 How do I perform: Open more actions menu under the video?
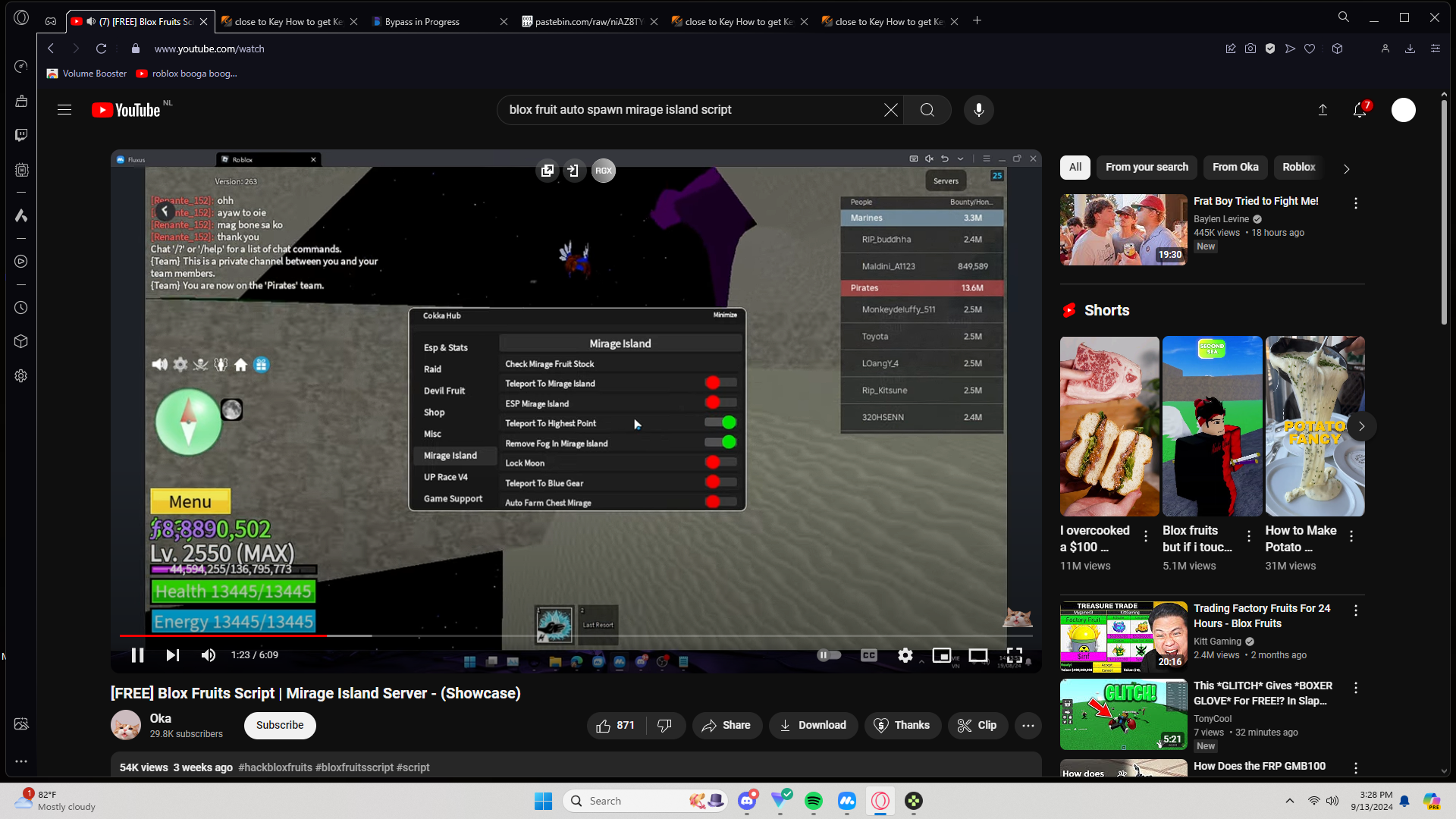coord(1028,726)
